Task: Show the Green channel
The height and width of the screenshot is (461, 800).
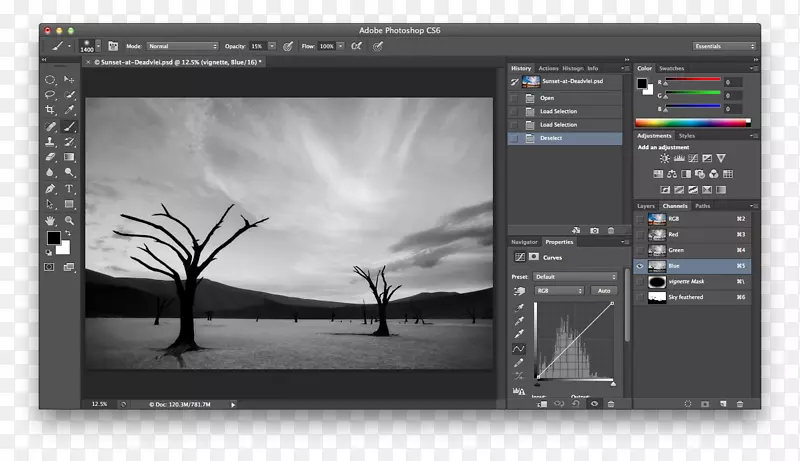Action: click(640, 250)
